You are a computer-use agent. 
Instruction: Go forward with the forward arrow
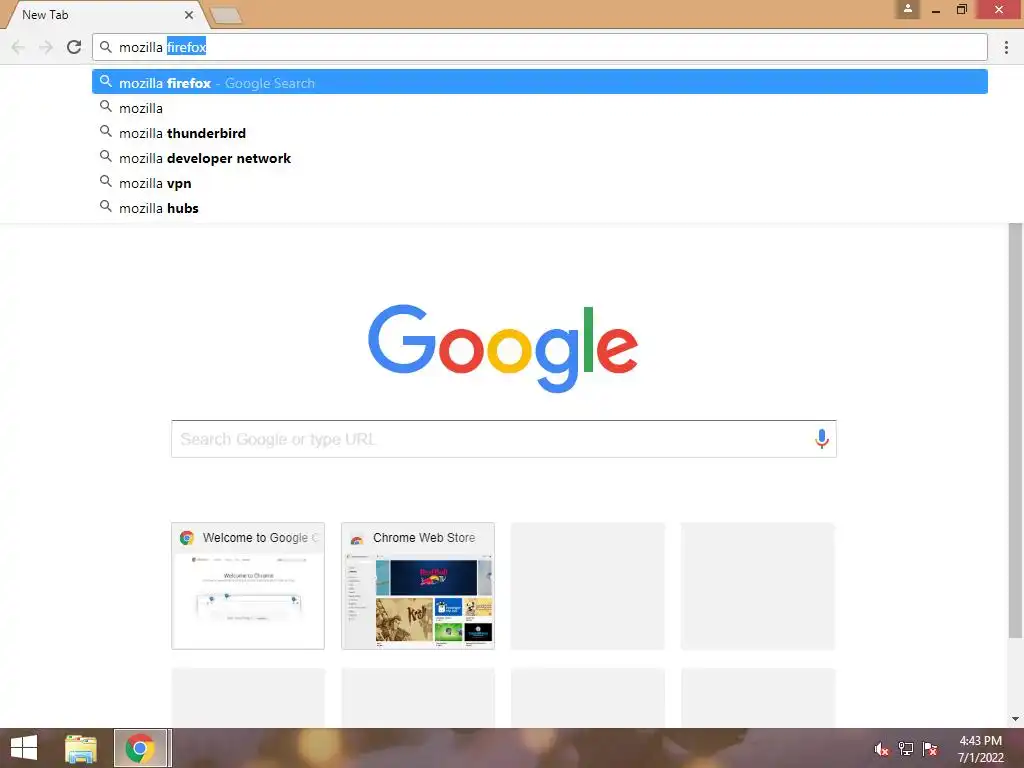tap(46, 47)
